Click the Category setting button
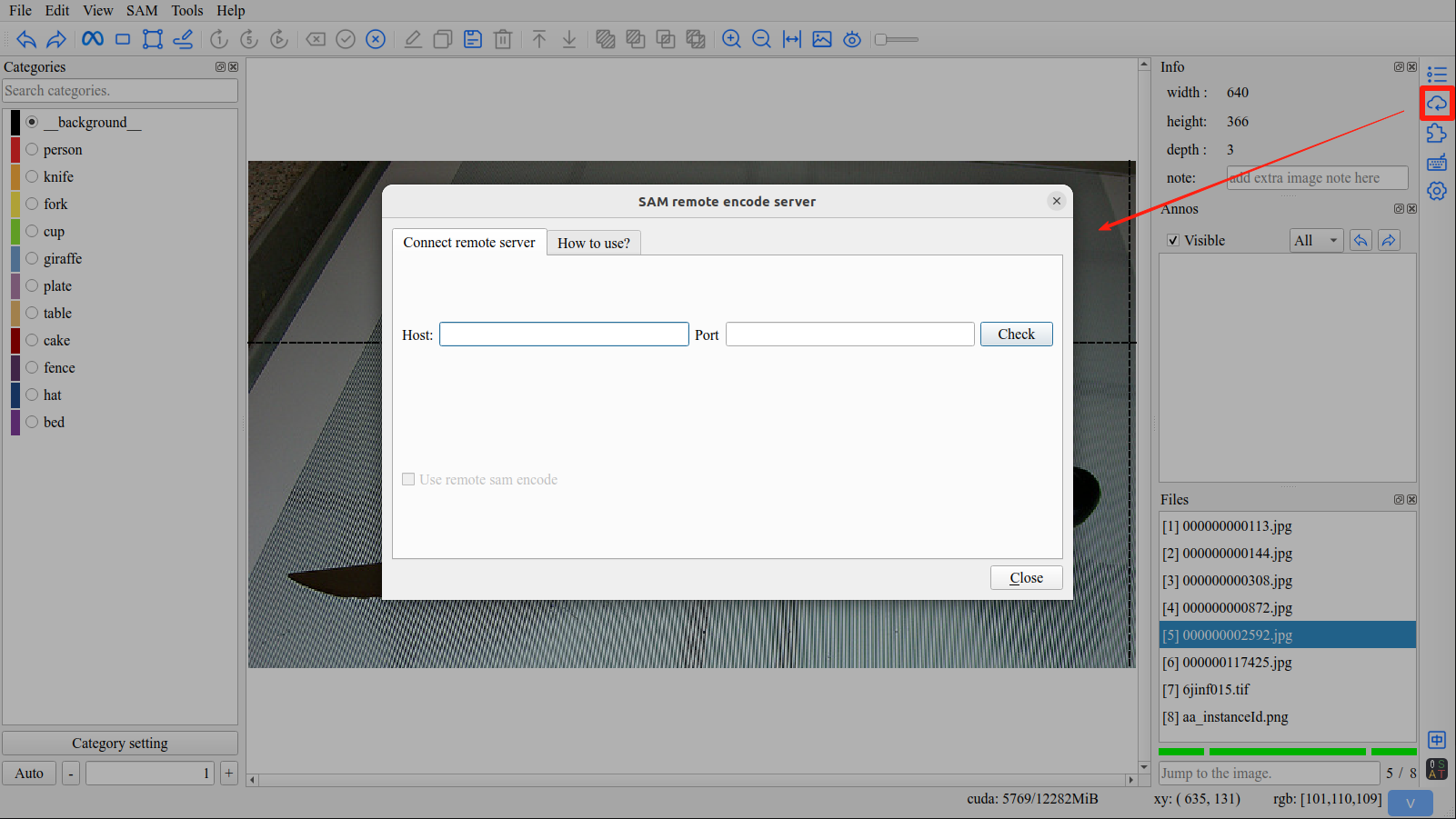 pos(120,743)
